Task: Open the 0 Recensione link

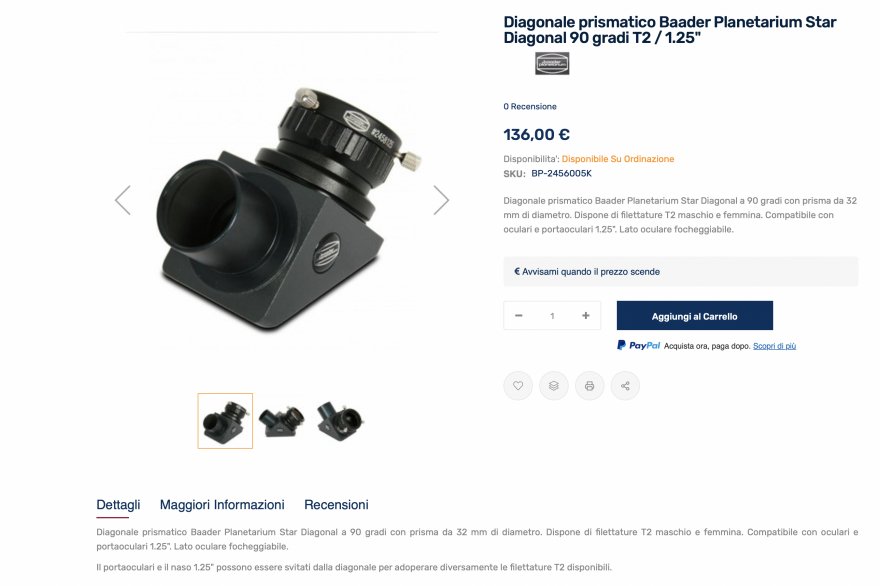Action: (x=530, y=106)
